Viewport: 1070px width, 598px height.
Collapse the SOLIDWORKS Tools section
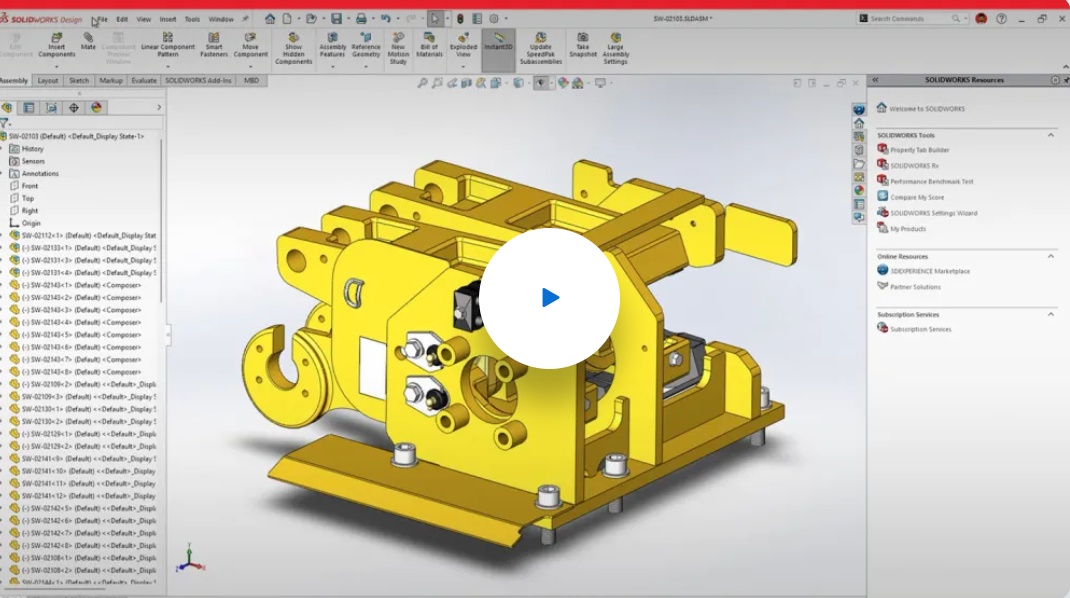[1051, 135]
